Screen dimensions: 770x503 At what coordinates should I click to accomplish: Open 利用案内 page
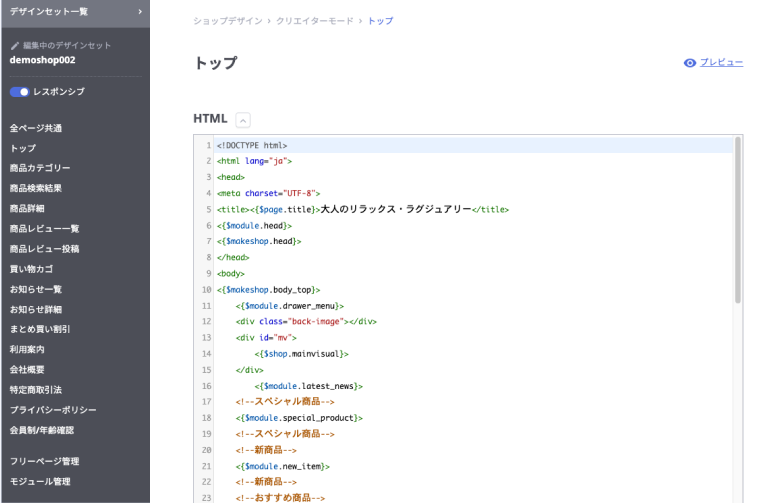point(27,349)
